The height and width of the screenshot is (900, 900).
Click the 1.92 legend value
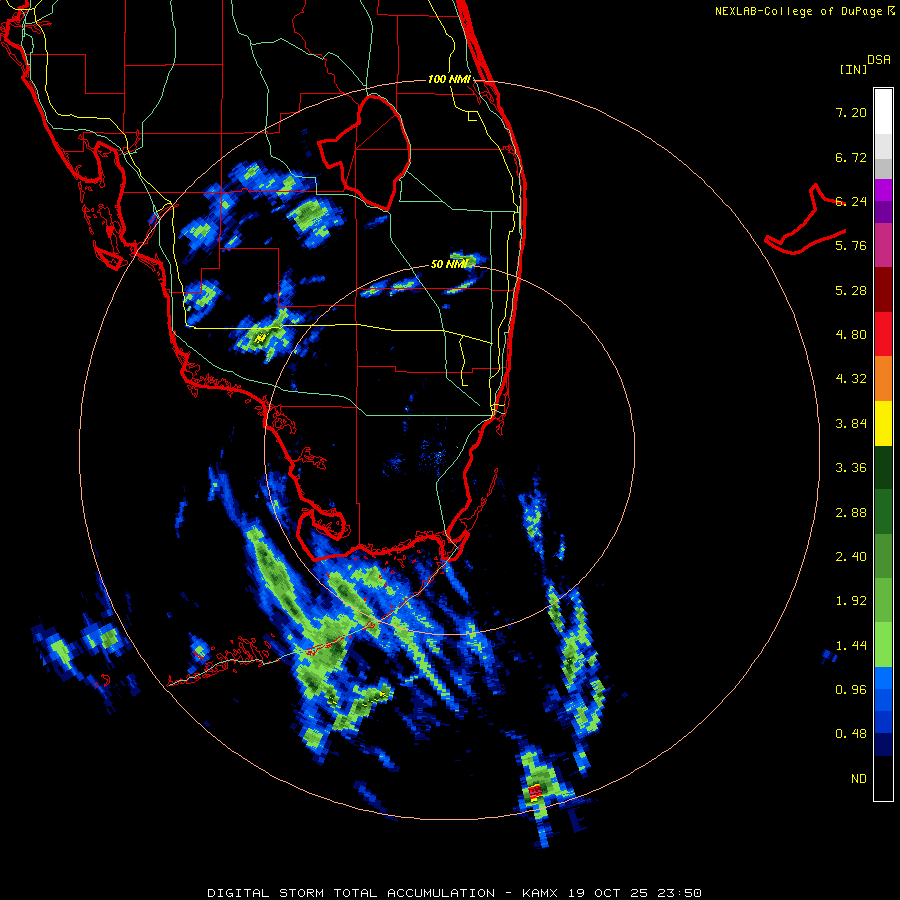pos(851,601)
